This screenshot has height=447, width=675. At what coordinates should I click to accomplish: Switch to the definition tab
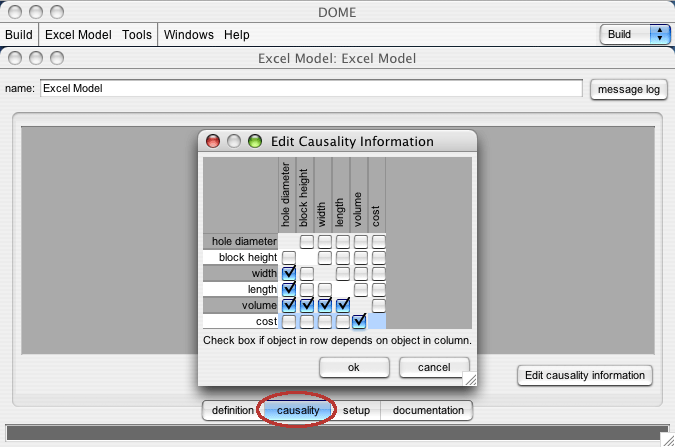coord(232,410)
